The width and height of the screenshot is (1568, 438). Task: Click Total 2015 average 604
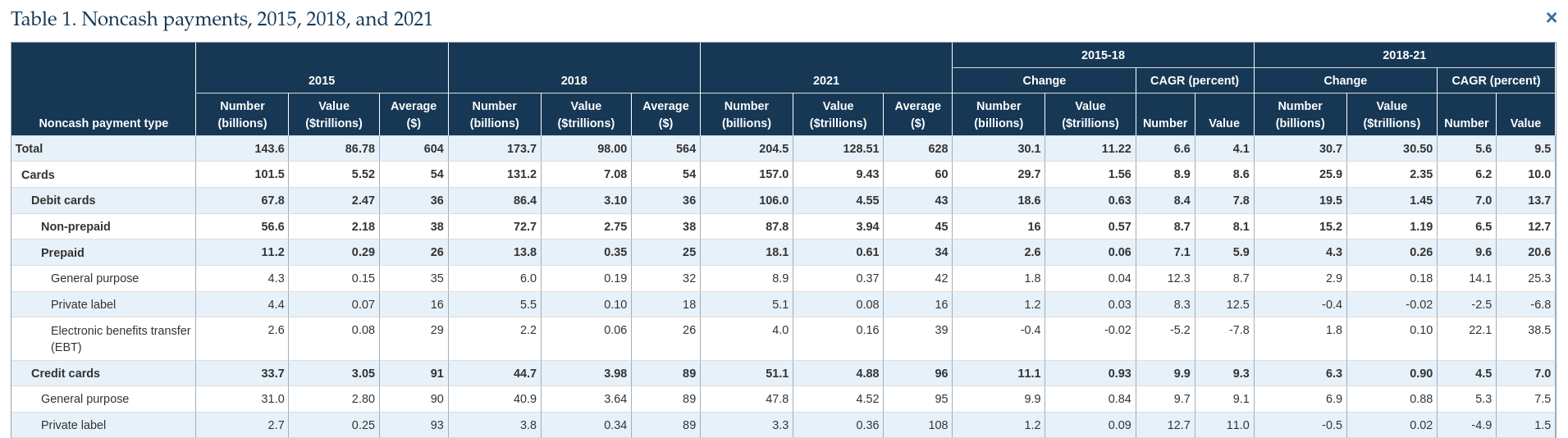[433, 148]
